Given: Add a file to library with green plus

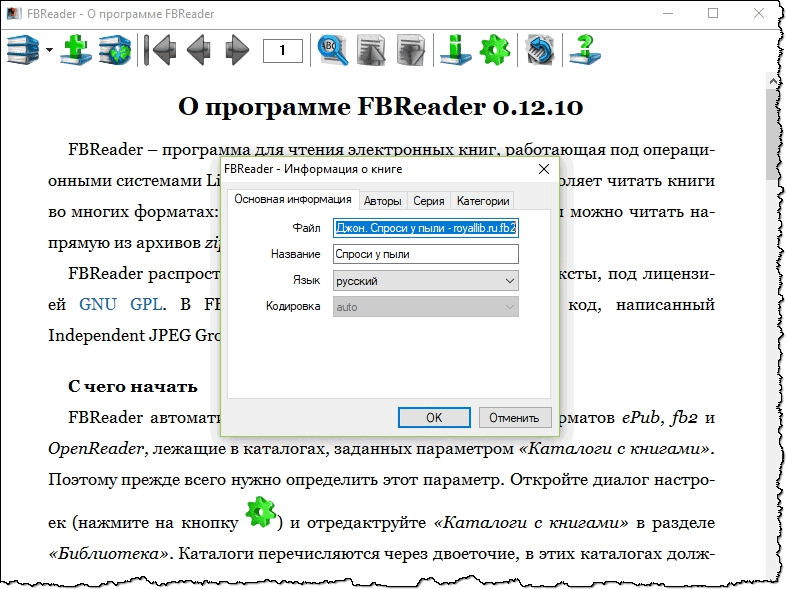Looking at the screenshot, I should [x=76, y=50].
